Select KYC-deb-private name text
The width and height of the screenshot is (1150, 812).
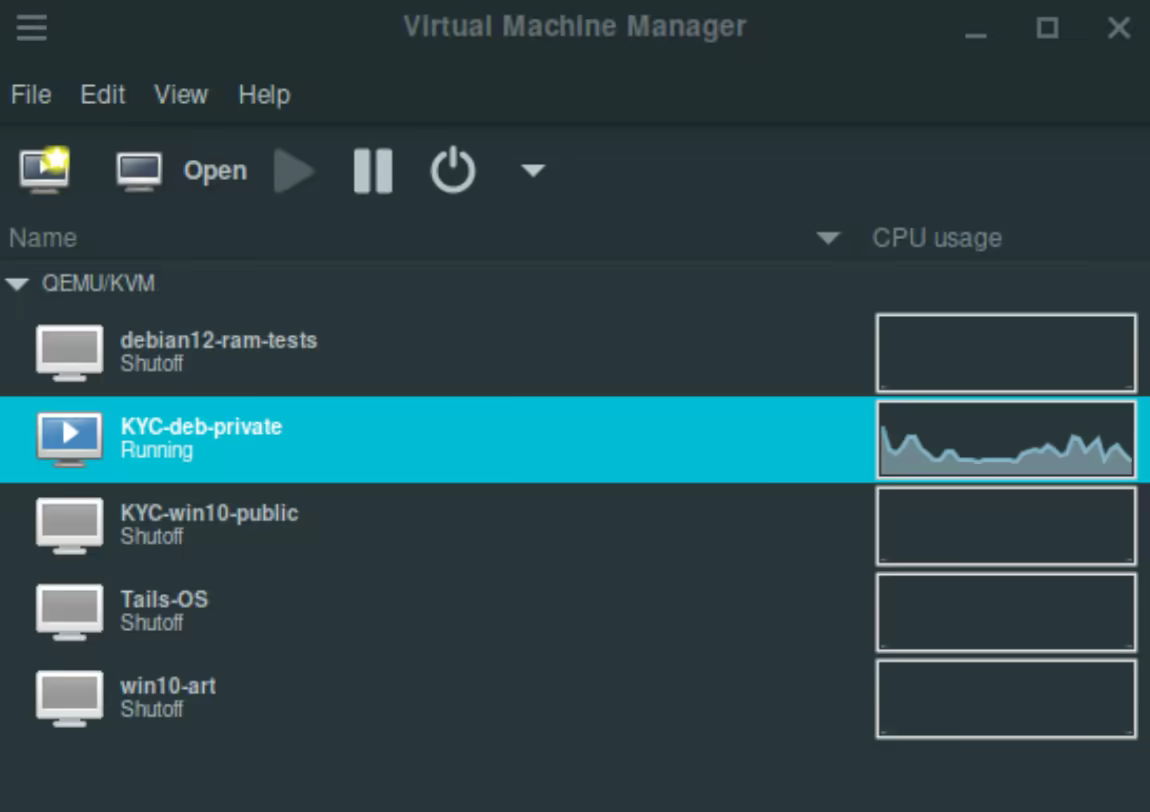tap(202, 427)
